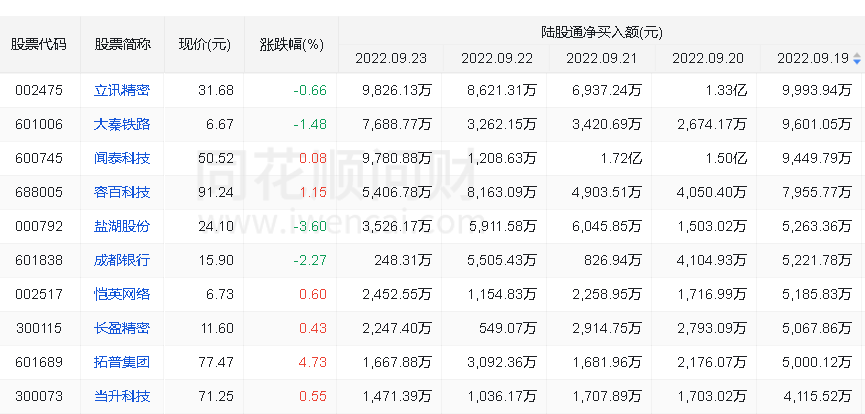Click price cell 31.68
Viewport: 865px width, 414px height.
pos(216,90)
